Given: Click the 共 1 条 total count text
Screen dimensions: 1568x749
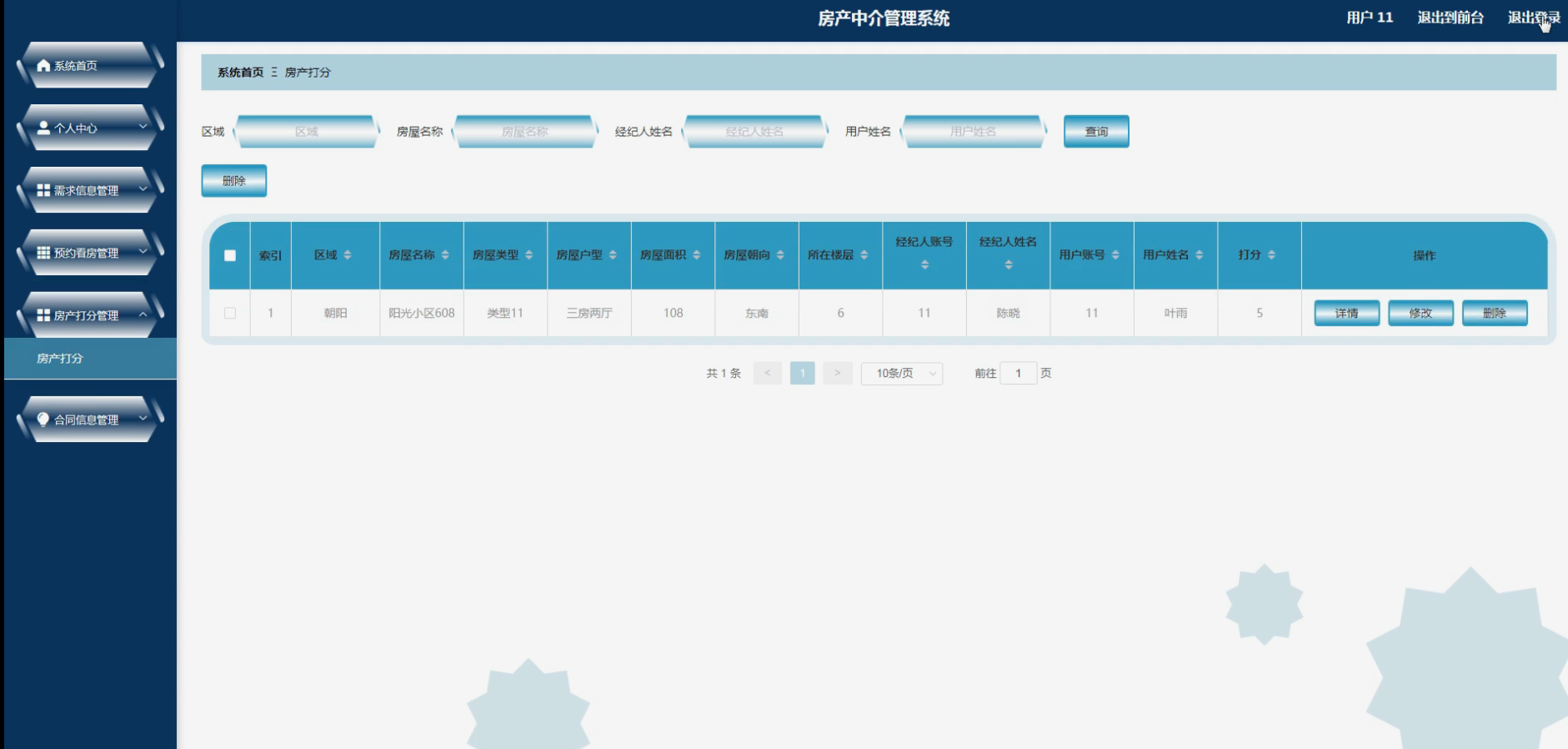Looking at the screenshot, I should [724, 374].
